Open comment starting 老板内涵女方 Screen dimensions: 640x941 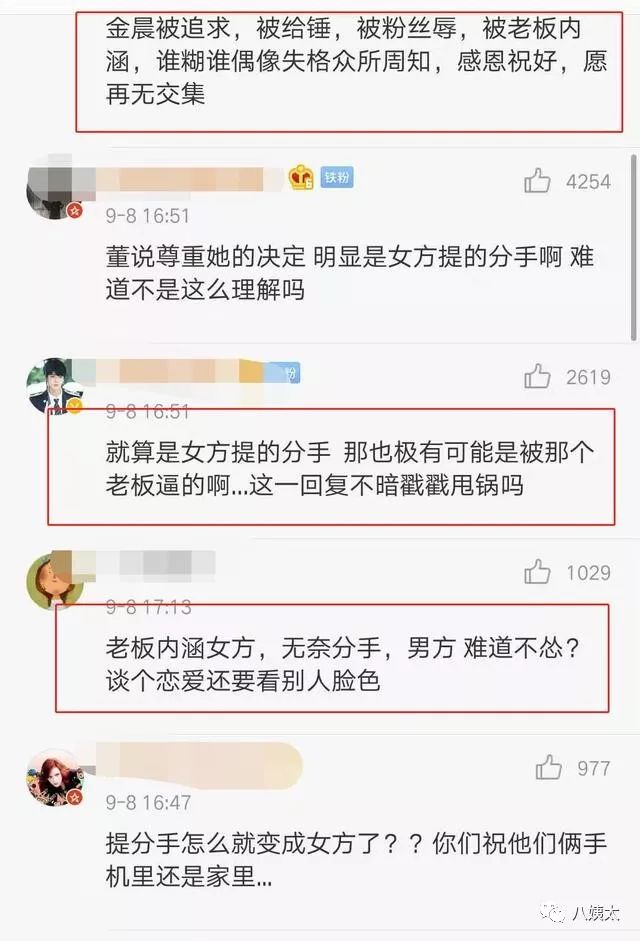(342, 664)
